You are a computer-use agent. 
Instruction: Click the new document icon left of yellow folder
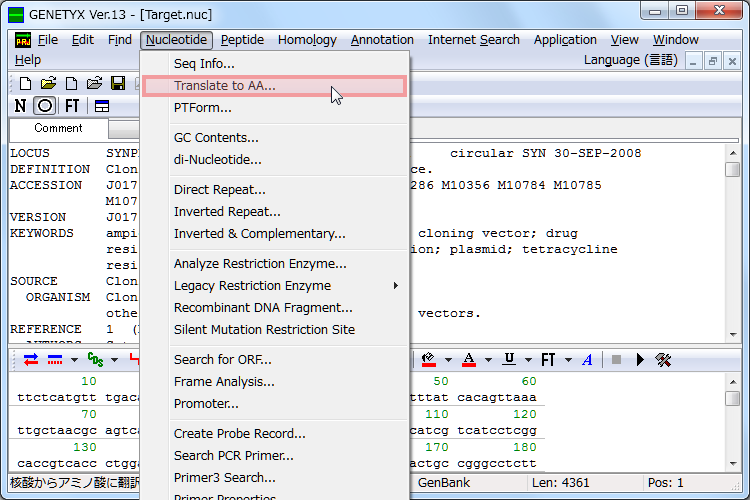point(25,83)
